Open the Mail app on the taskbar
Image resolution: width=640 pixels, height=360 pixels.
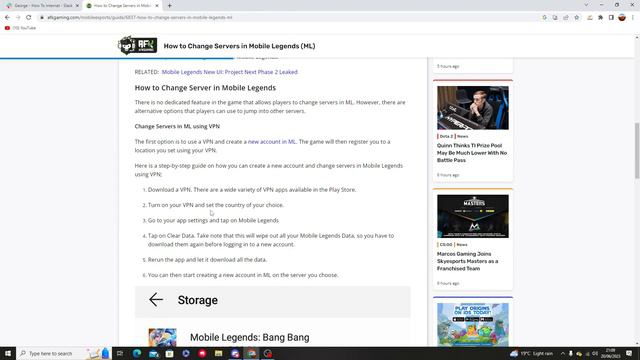click(x=153, y=353)
